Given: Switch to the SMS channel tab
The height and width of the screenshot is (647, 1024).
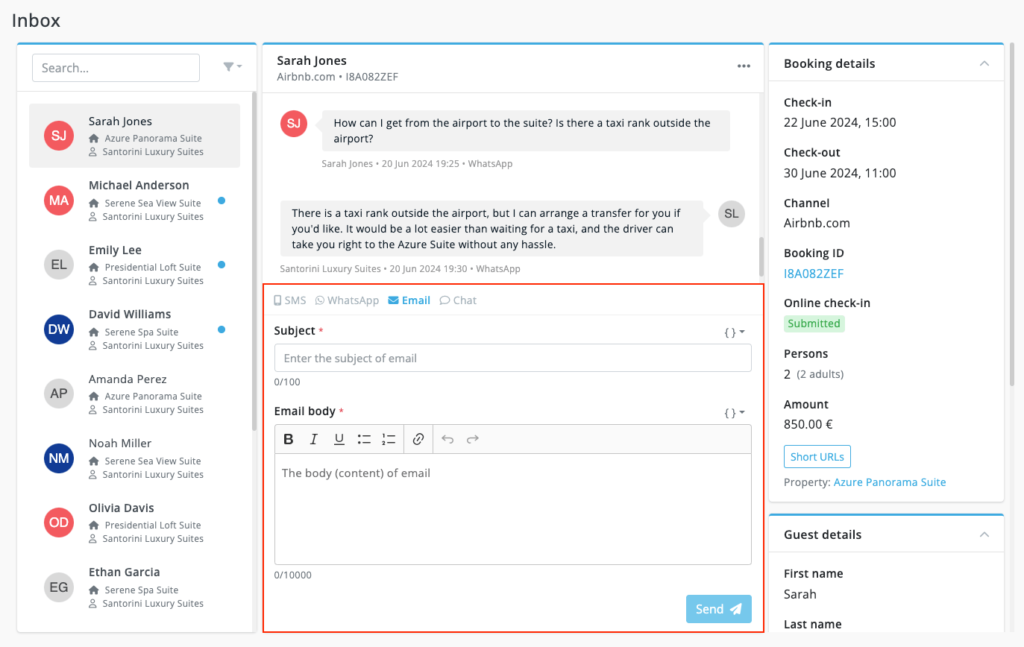Looking at the screenshot, I should tap(289, 300).
